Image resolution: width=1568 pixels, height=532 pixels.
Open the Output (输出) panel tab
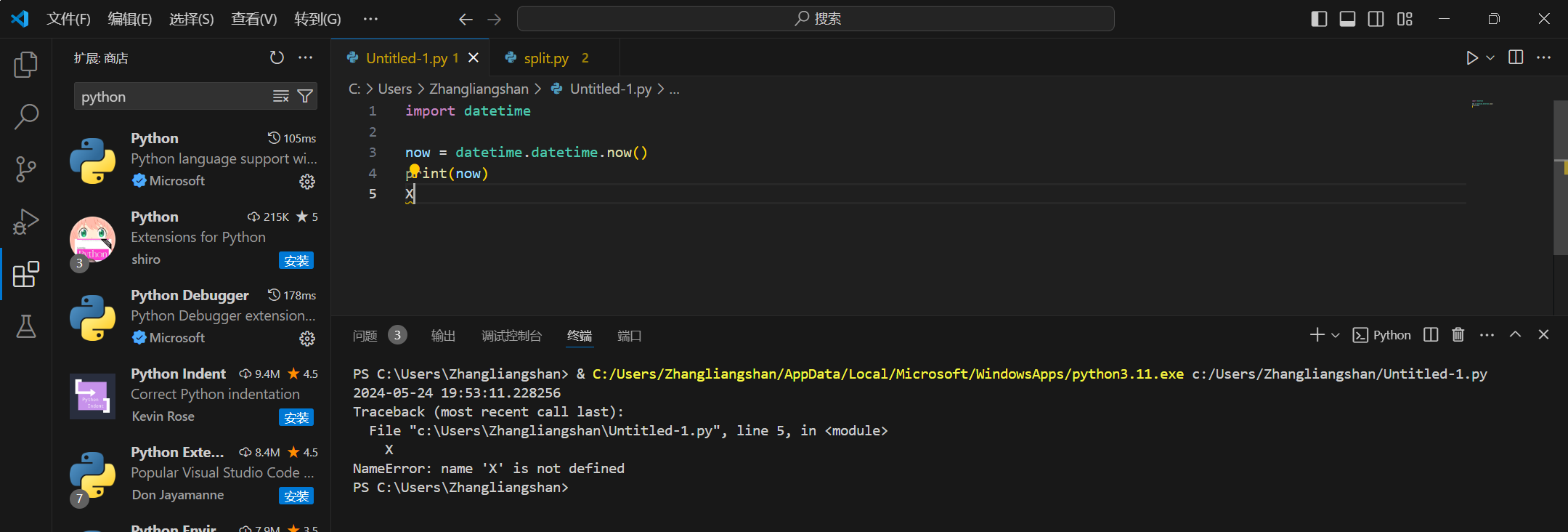[x=443, y=336]
